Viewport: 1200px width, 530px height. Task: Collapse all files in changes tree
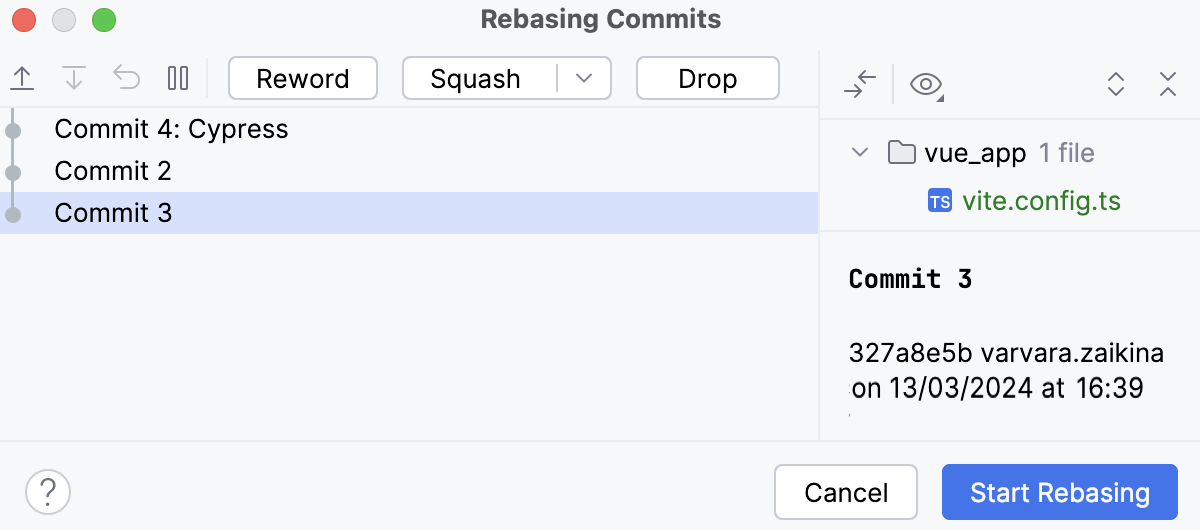pos(1167,84)
